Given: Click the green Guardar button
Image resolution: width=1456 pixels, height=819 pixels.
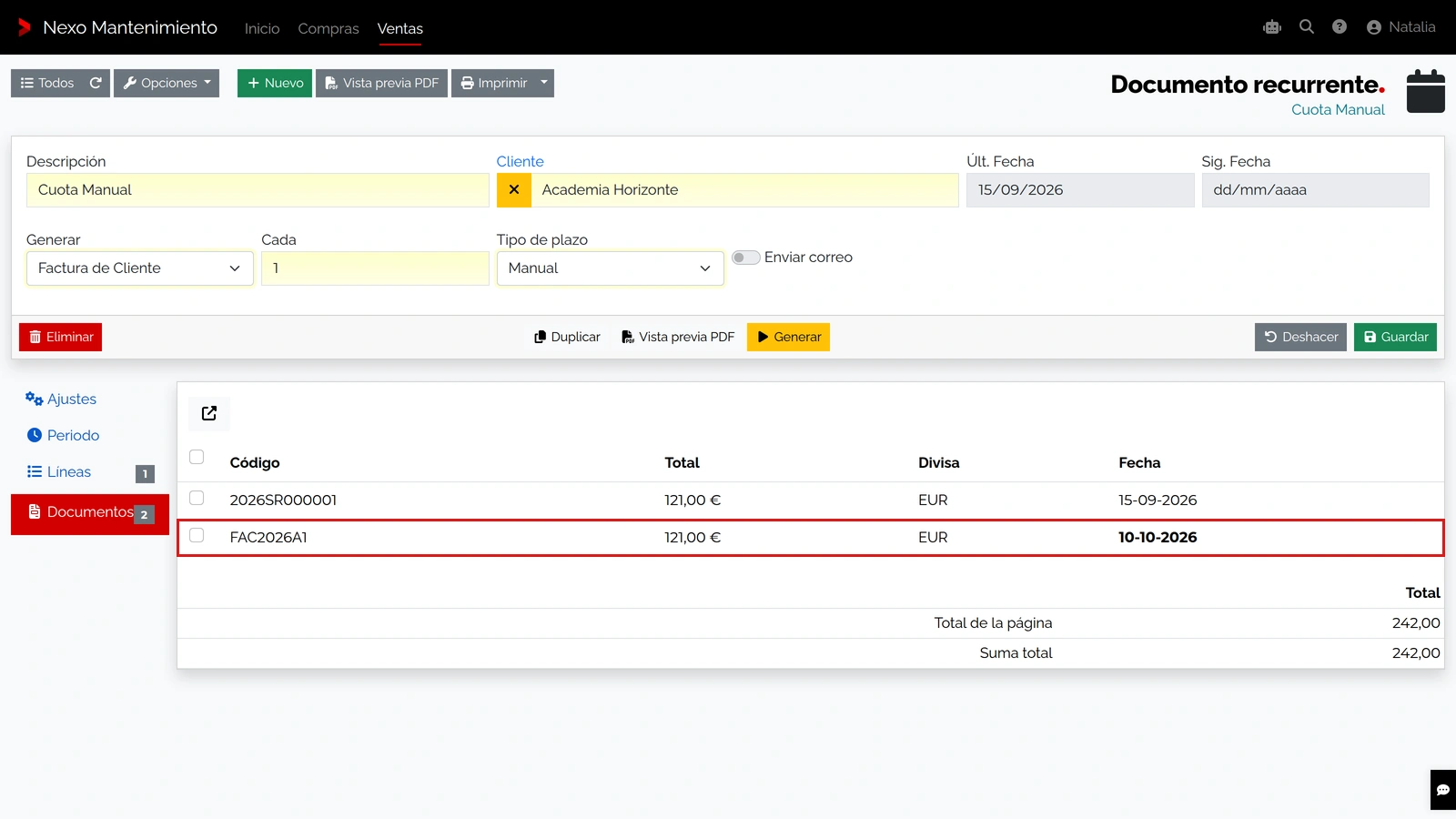Looking at the screenshot, I should pyautogui.click(x=1395, y=337).
